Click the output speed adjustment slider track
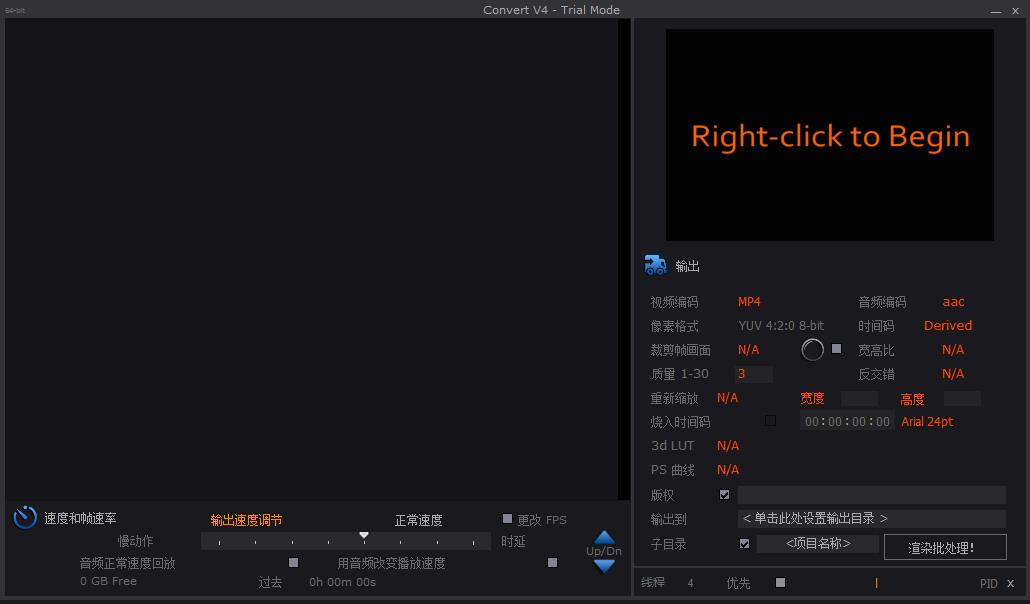The height and width of the screenshot is (604, 1030). tap(346, 541)
